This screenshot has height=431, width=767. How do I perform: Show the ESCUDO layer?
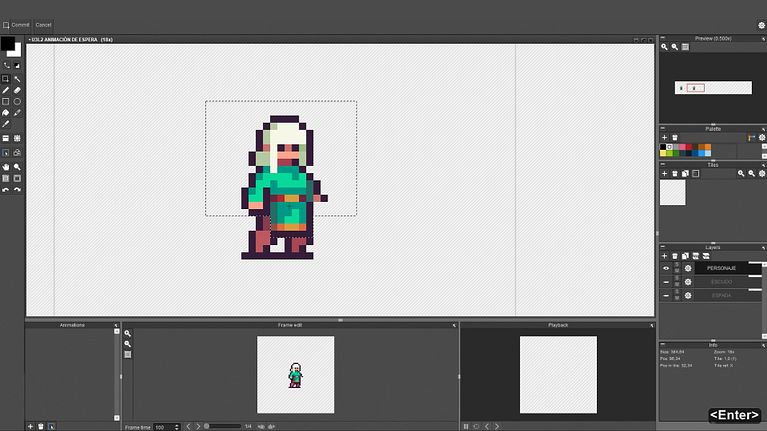click(x=666, y=282)
